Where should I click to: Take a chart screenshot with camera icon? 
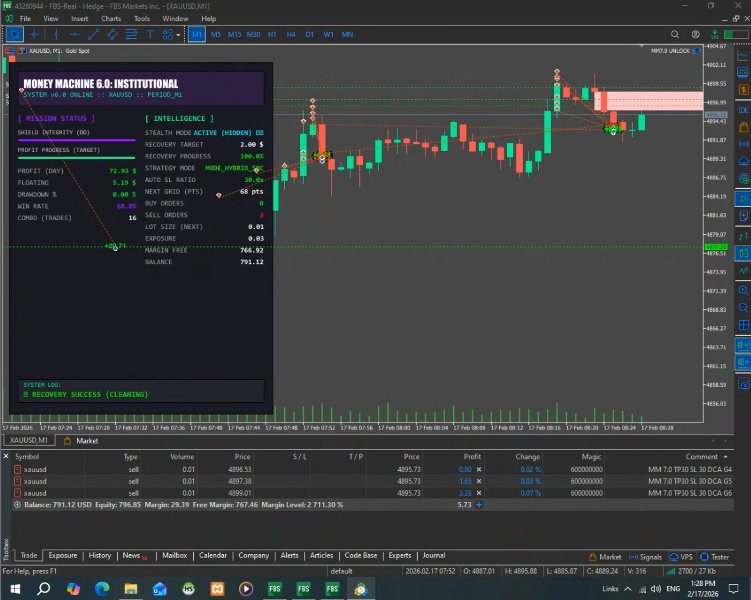pyautogui.click(x=743, y=385)
